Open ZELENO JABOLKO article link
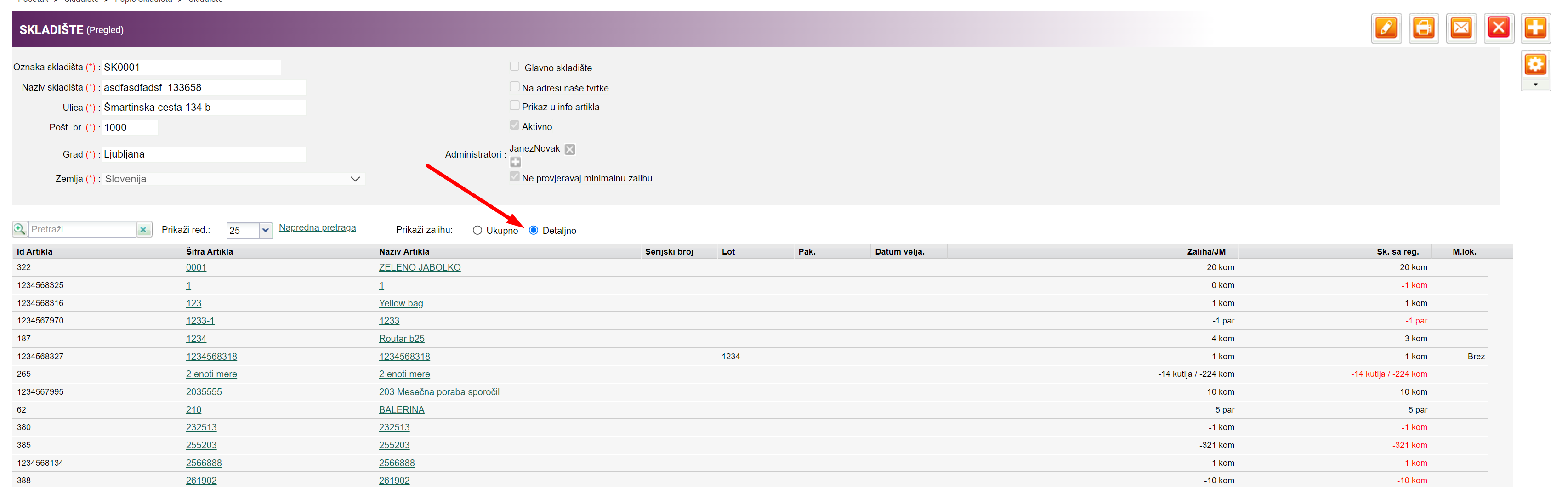 [x=420, y=267]
